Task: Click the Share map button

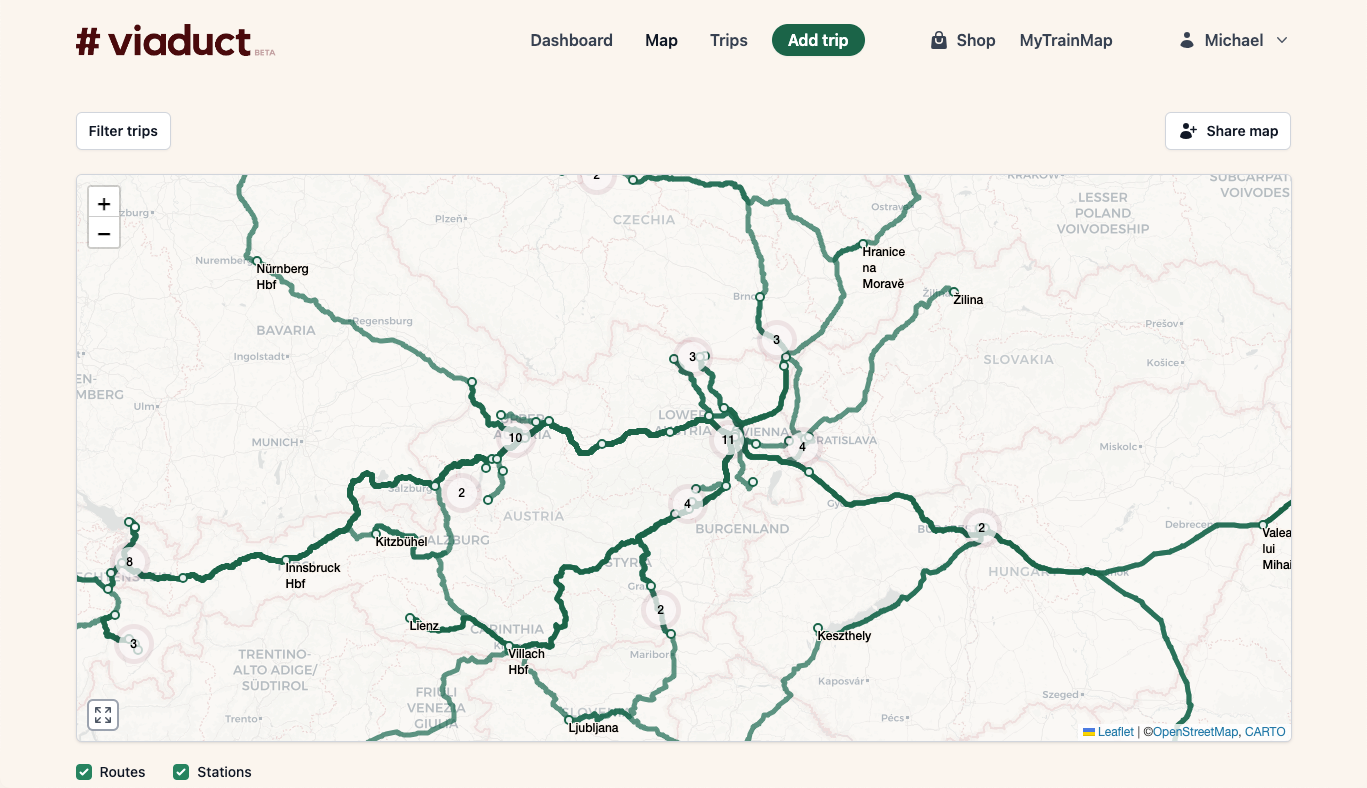Action: (x=1228, y=131)
